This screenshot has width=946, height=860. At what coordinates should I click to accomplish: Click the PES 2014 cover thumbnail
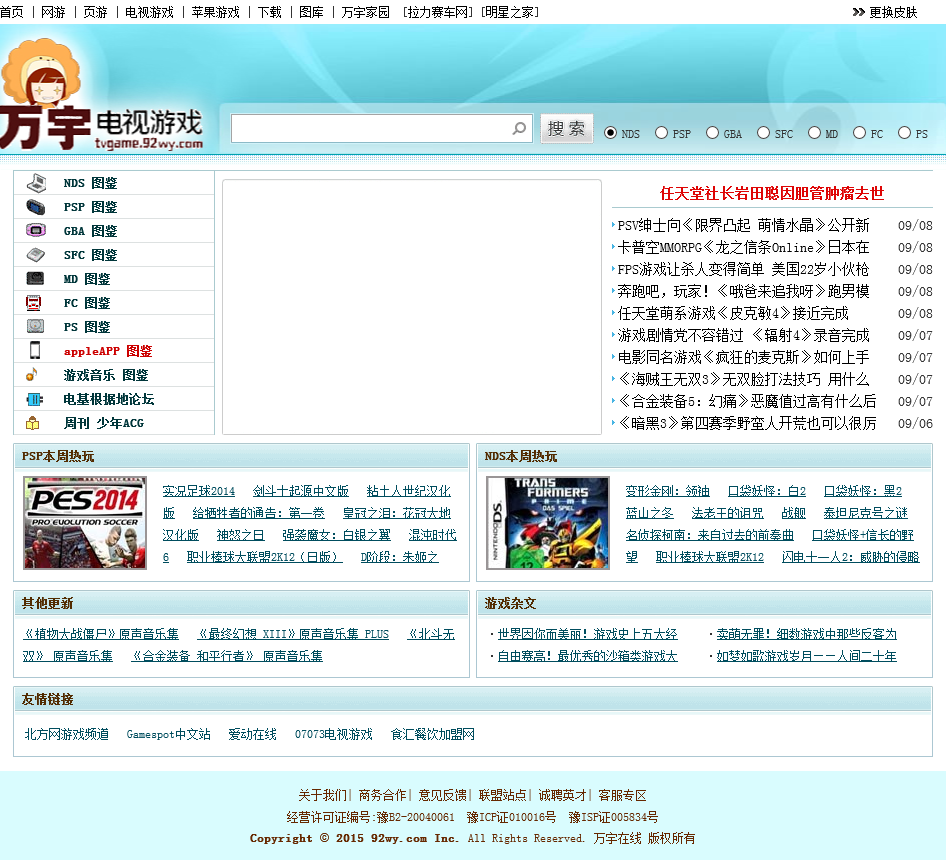click(85, 523)
